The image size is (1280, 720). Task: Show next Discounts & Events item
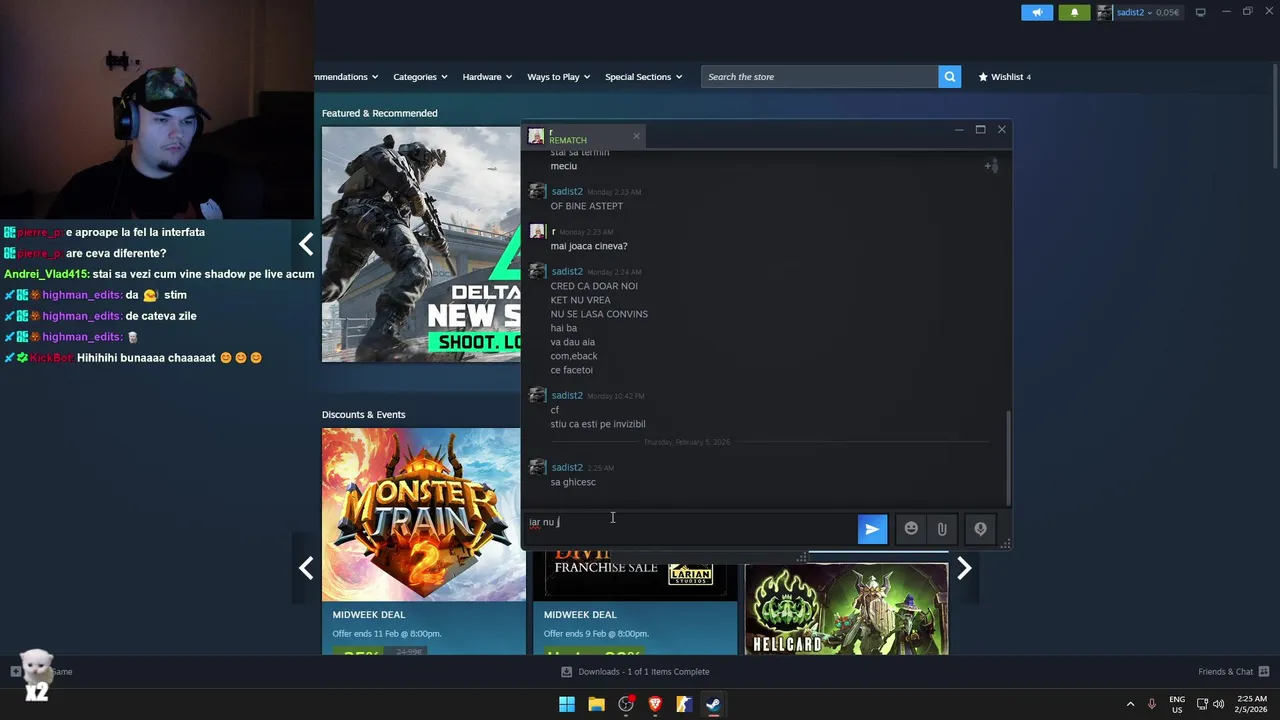pos(964,568)
